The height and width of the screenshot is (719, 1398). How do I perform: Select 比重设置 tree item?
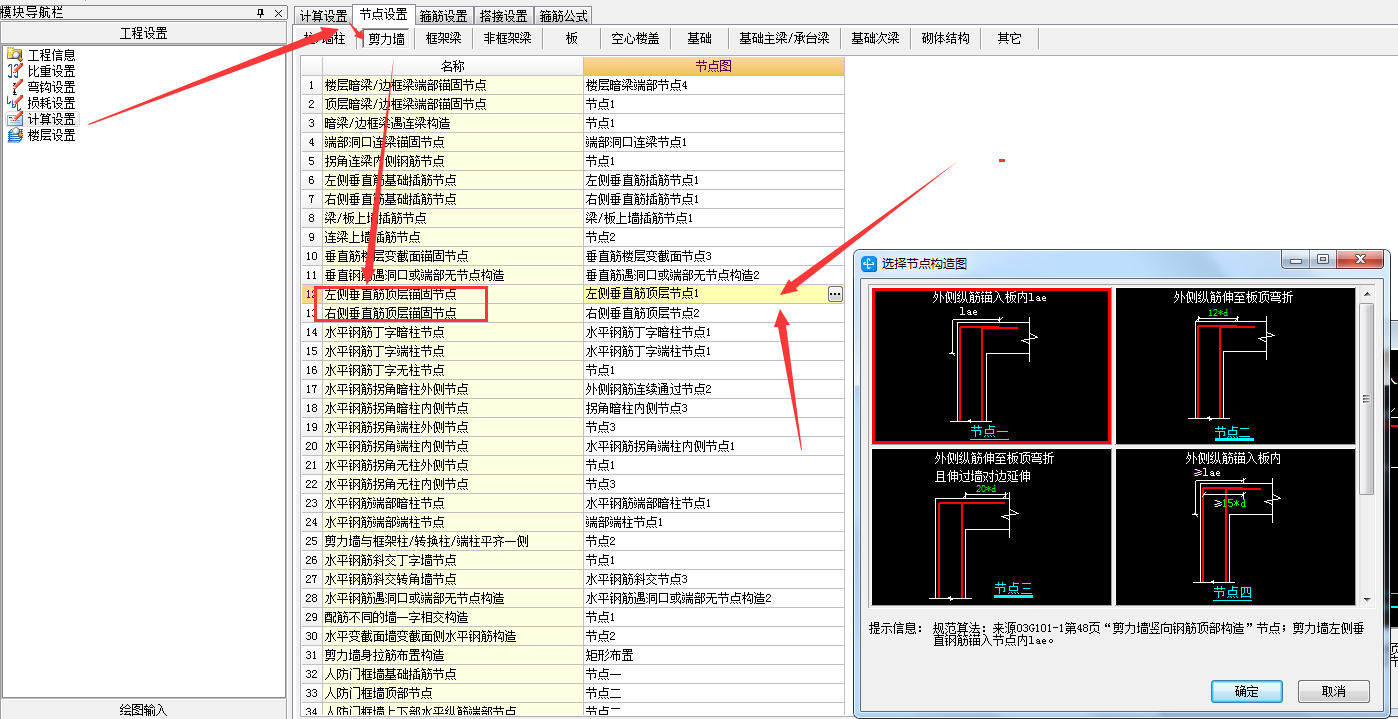coord(51,71)
